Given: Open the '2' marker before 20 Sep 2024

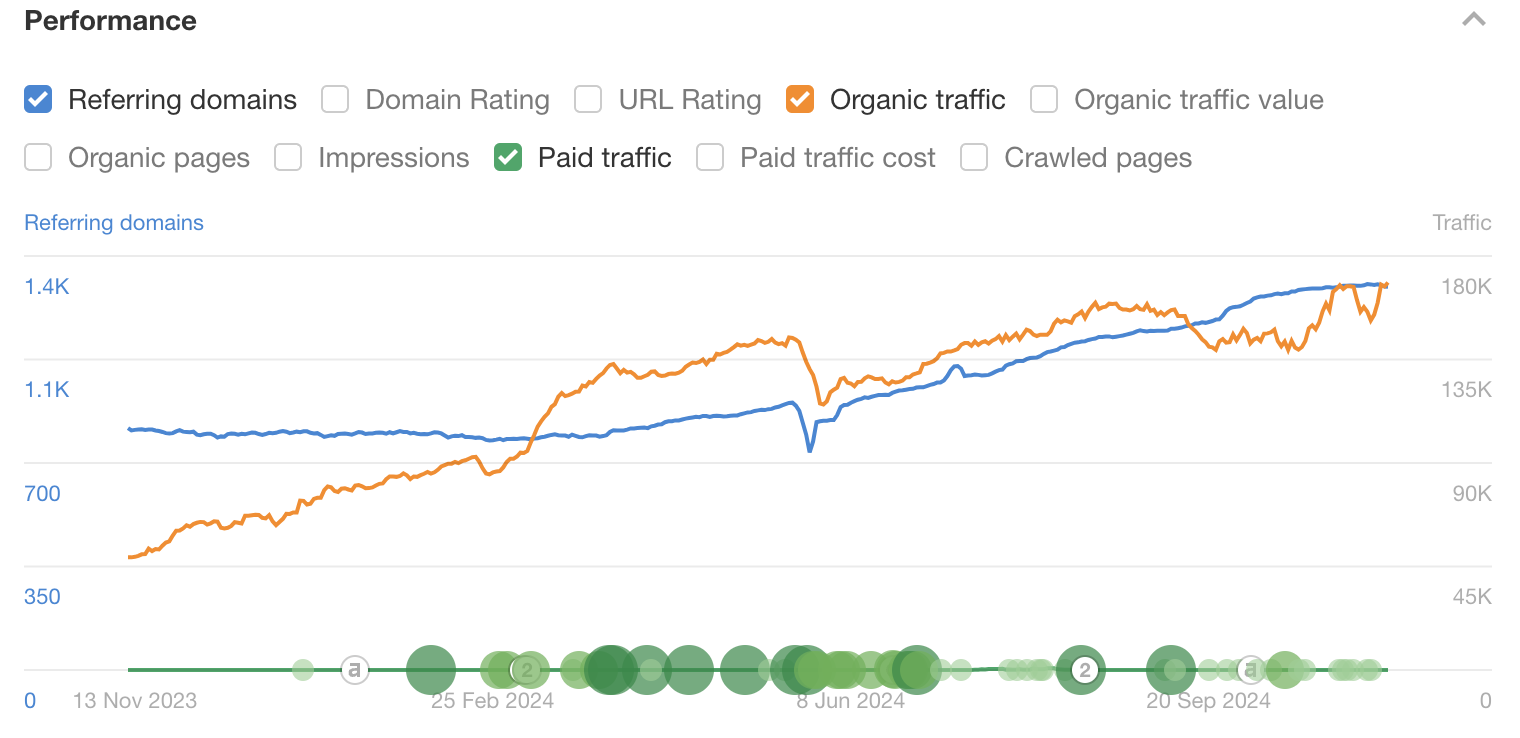Looking at the screenshot, I should tap(1084, 669).
